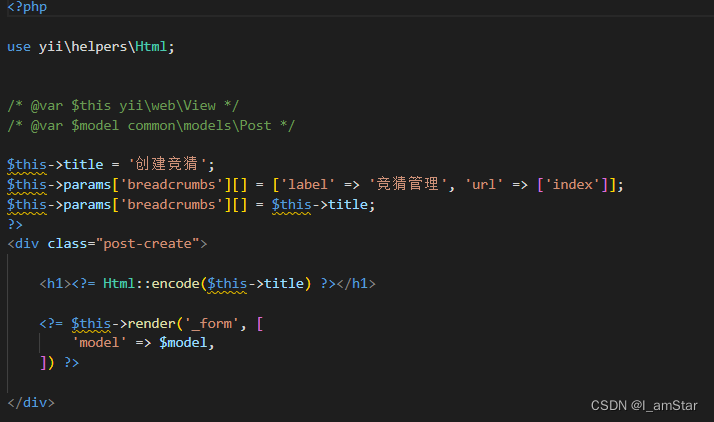Click the 'use' keyword on the import line
This screenshot has width=714, height=422.
pos(19,47)
